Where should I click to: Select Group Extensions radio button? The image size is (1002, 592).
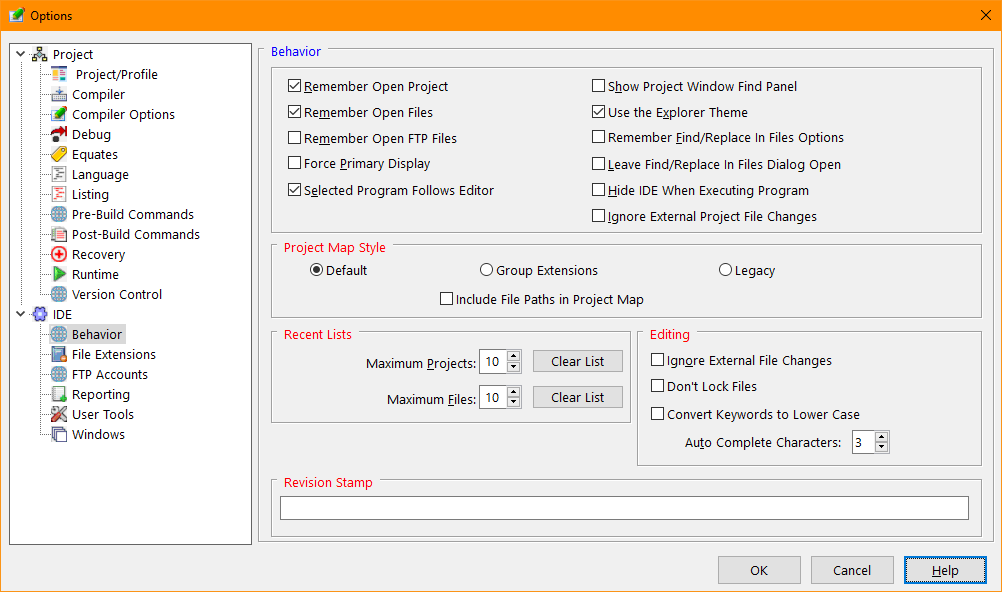pos(486,270)
